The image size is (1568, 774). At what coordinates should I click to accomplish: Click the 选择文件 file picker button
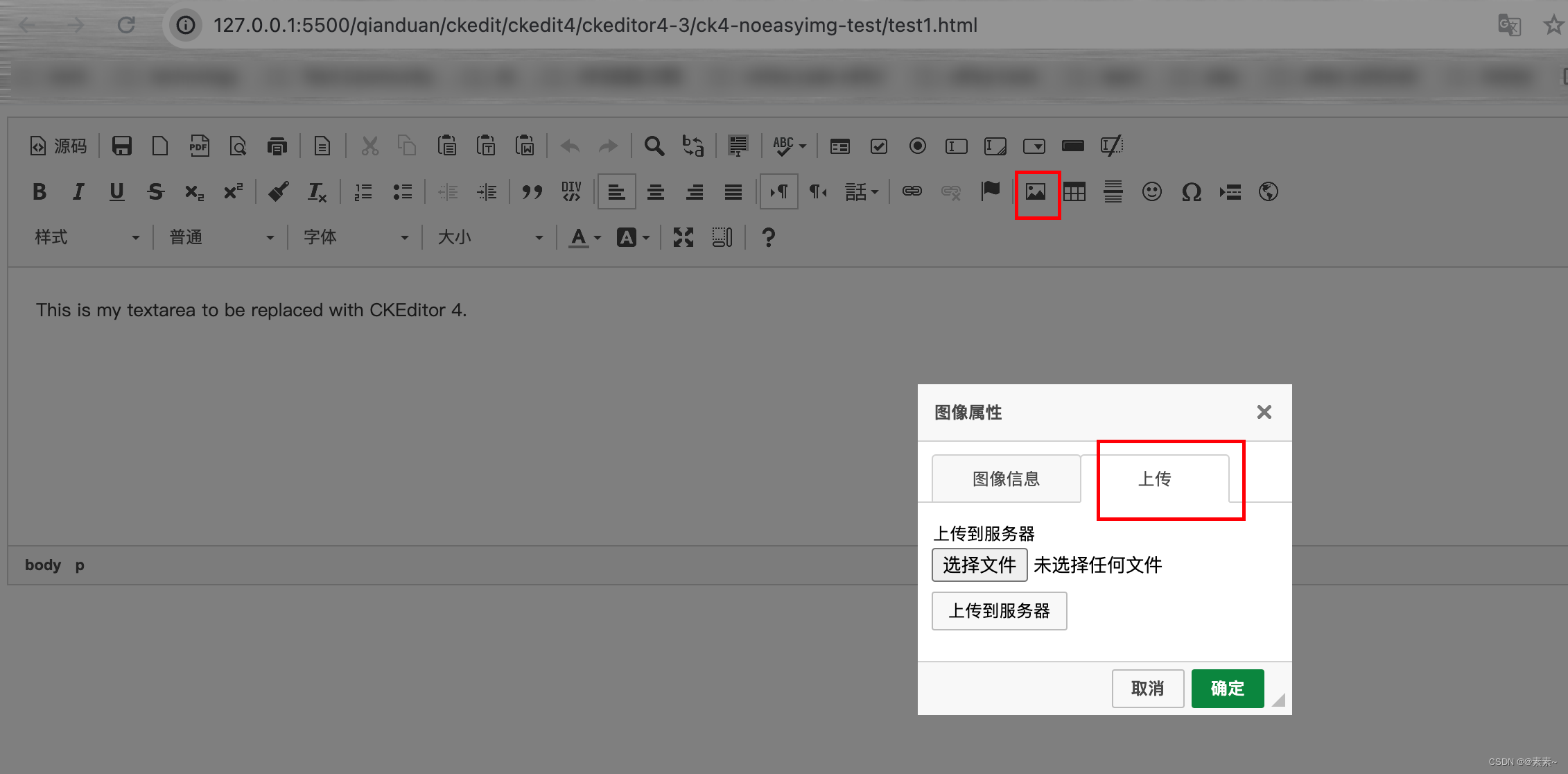[x=979, y=565]
